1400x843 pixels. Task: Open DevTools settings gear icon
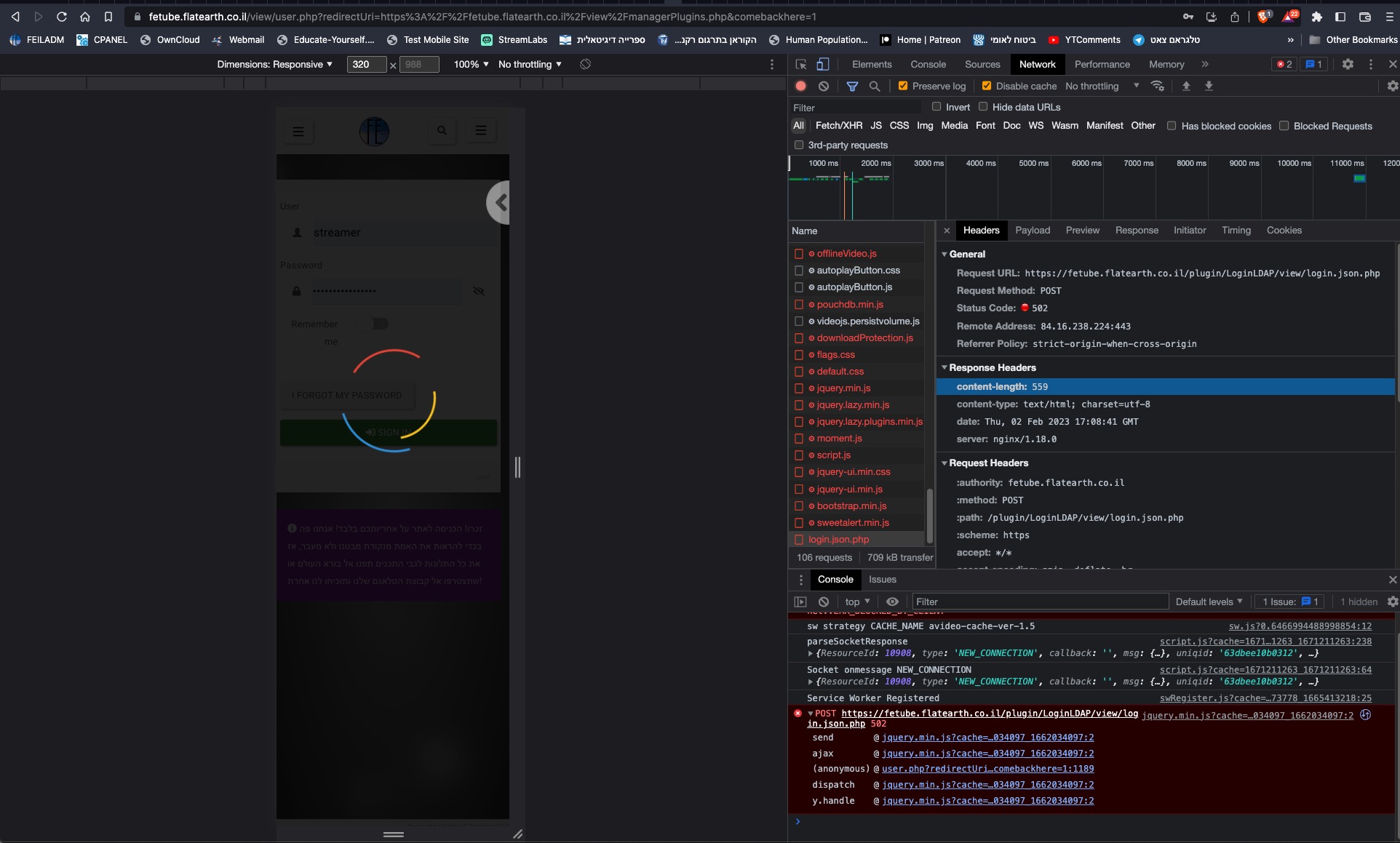[1348, 64]
